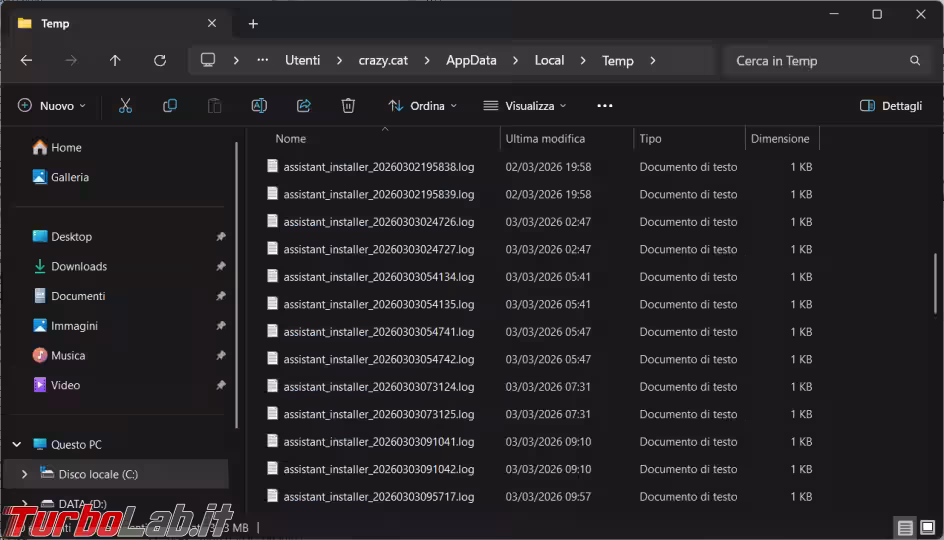Viewport: 944px width, 540px height.
Task: Refresh the current folder view
Action: 160,61
